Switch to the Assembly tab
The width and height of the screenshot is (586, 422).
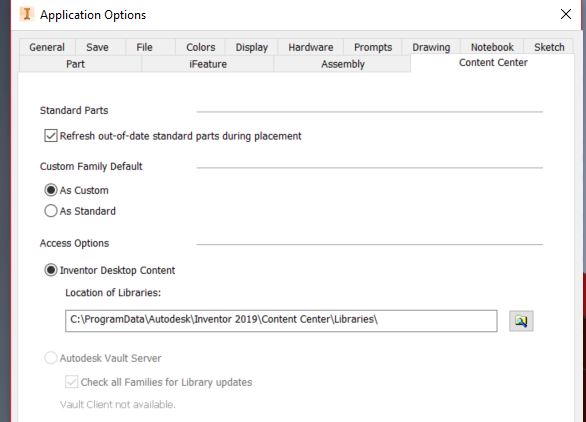click(343, 64)
